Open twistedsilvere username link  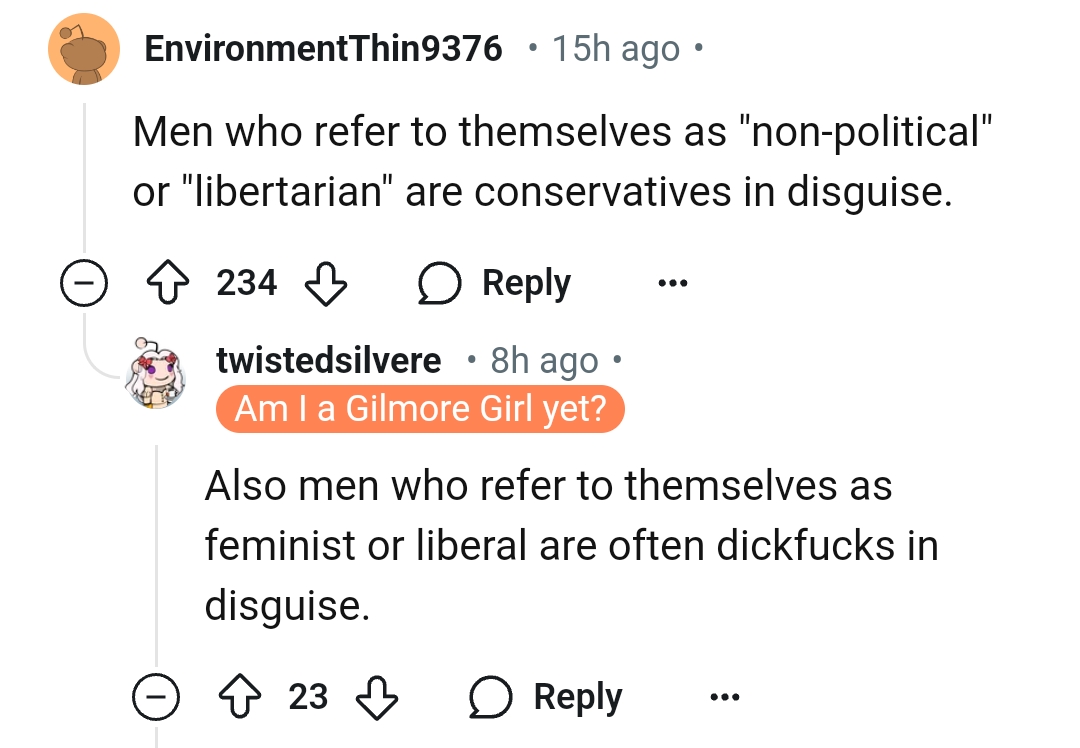[329, 360]
